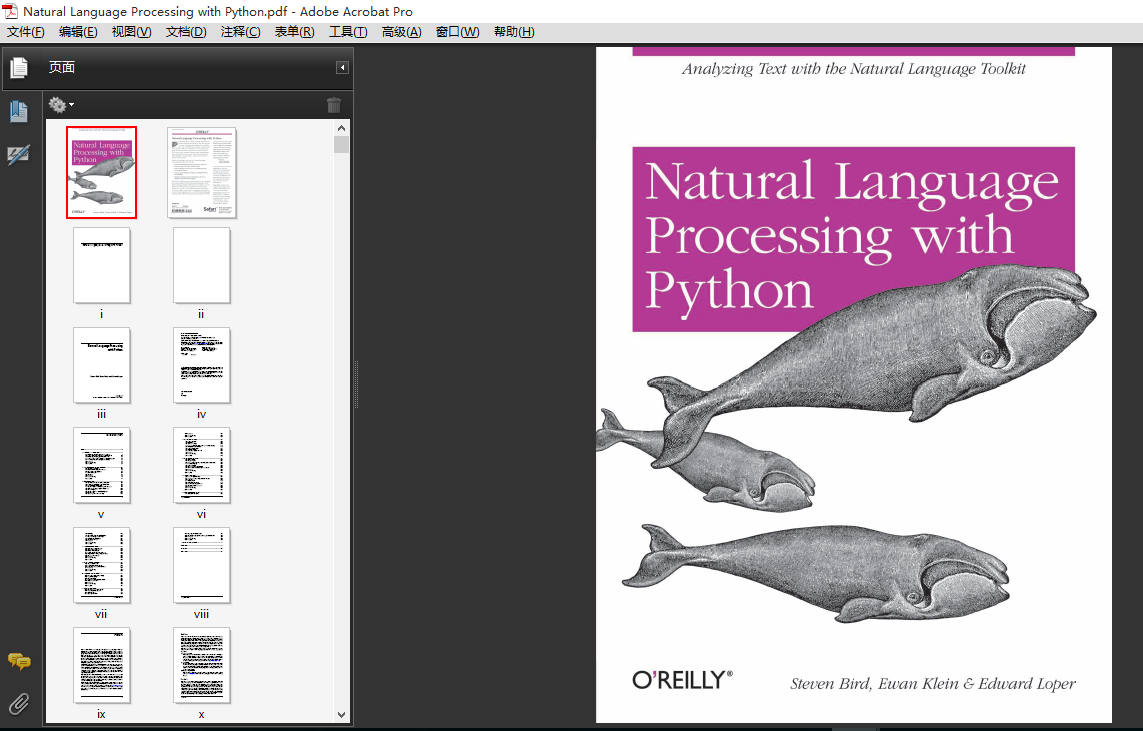This screenshot has height=731, width=1143.
Task: Open the 高级(A) menu
Action: [402, 32]
